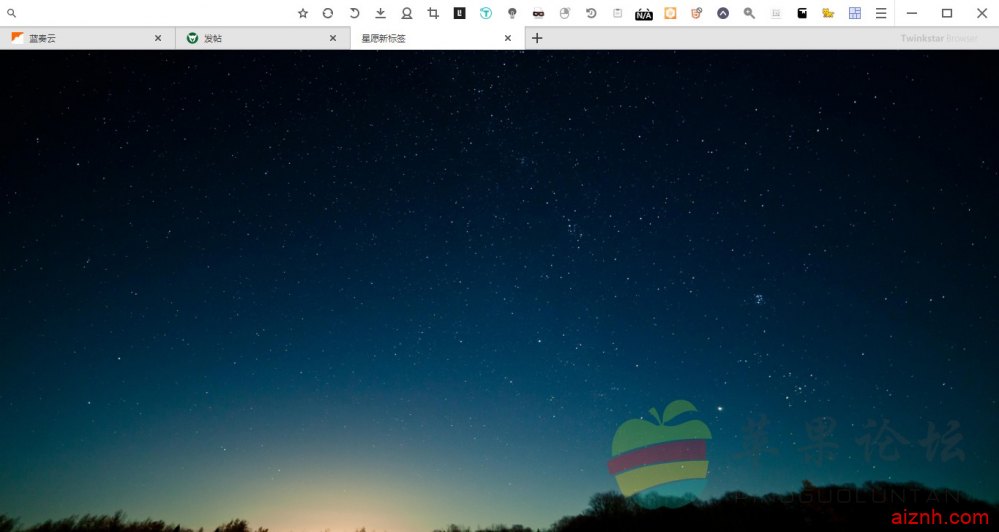Click the undo closed tab arrow icon

(354, 13)
